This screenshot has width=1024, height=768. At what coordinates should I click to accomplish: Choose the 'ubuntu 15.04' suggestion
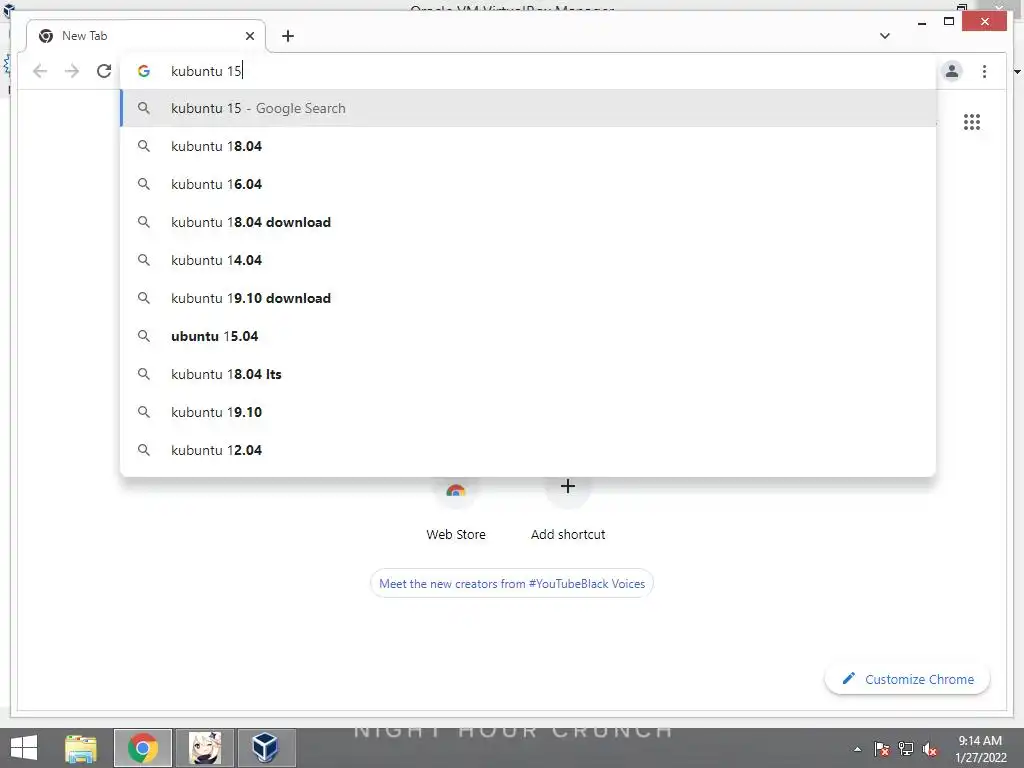[528, 336]
